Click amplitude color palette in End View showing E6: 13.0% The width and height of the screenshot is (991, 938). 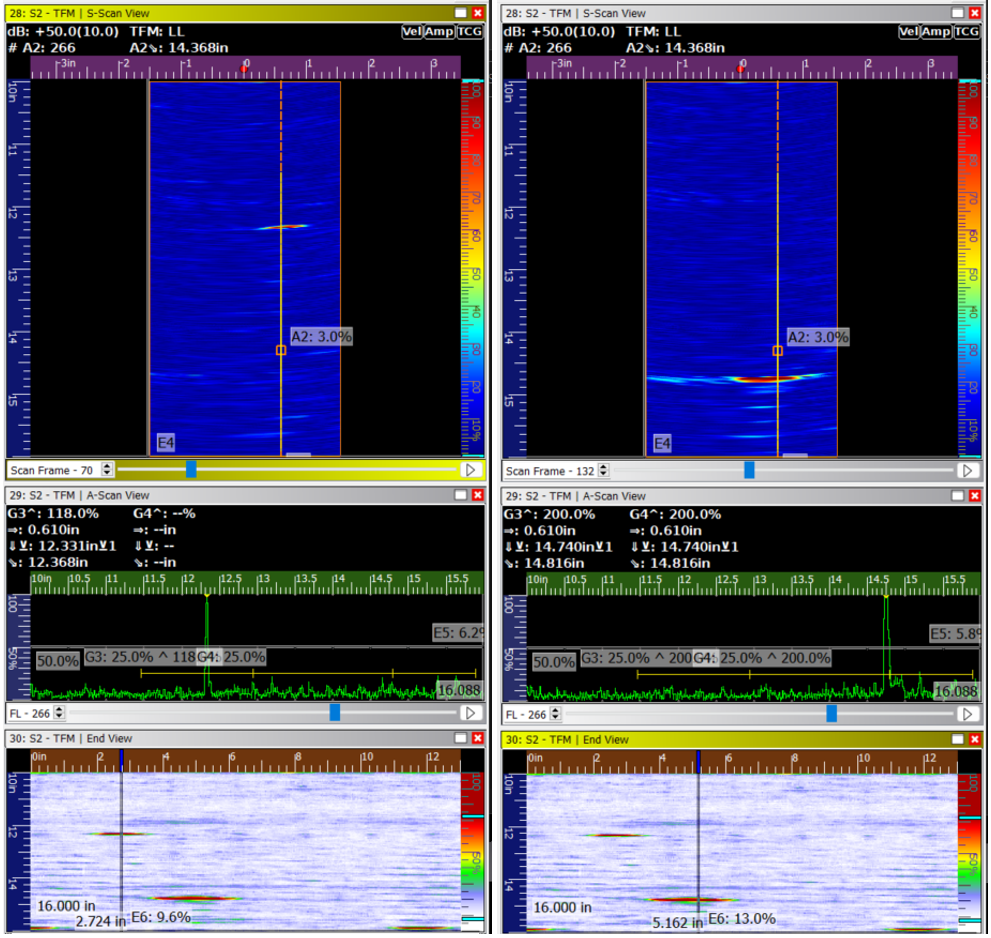click(970, 851)
